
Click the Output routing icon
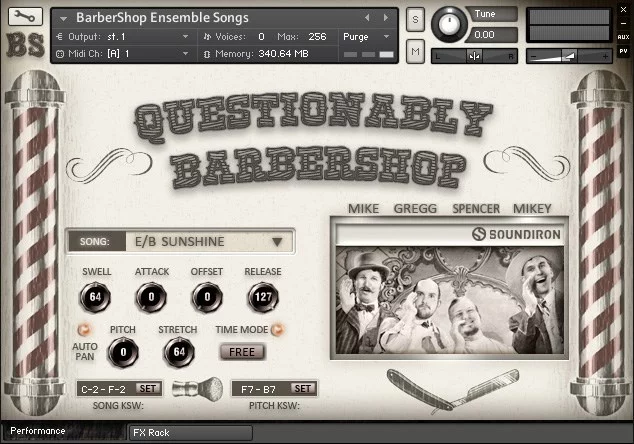pos(59,37)
